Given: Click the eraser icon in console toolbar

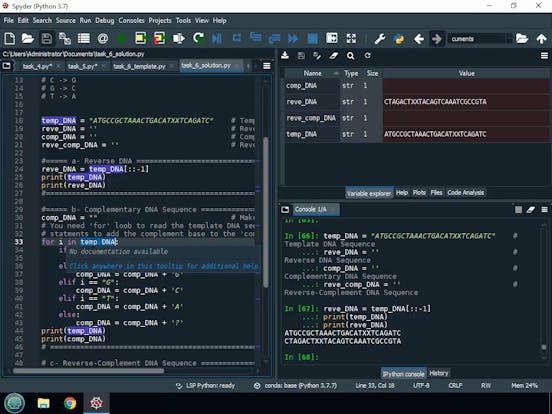Looking at the screenshot, I should 531,210.
